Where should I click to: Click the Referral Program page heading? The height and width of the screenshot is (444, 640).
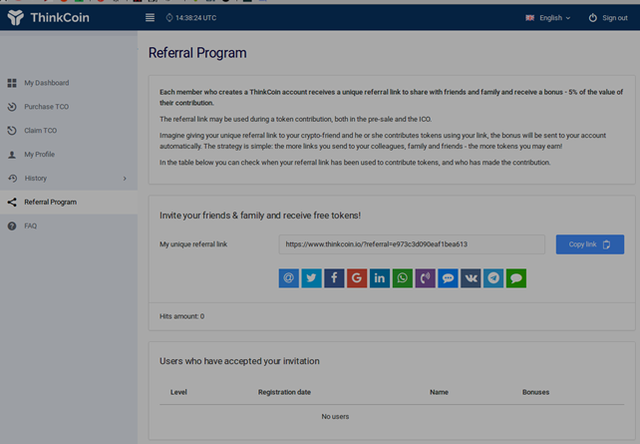point(197,53)
